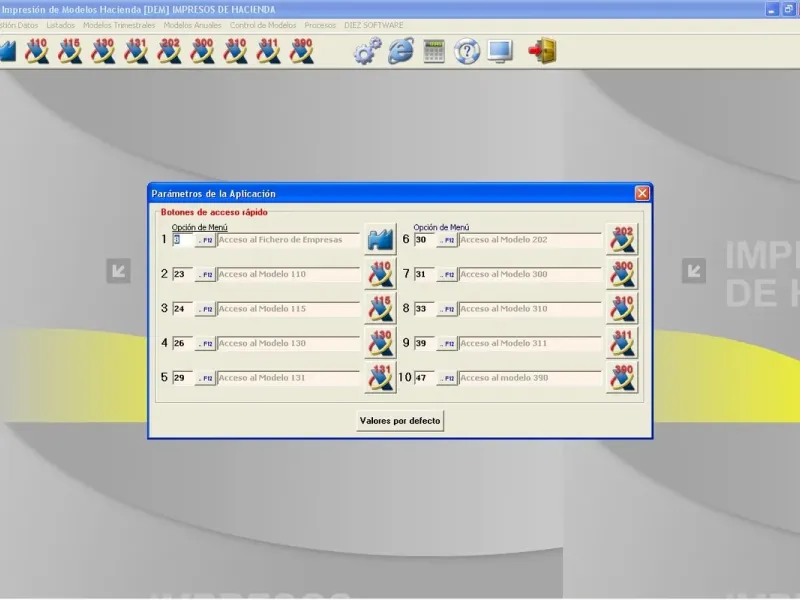The height and width of the screenshot is (600, 800).
Task: Open F12 lookup for quick button 6
Action: click(x=447, y=240)
